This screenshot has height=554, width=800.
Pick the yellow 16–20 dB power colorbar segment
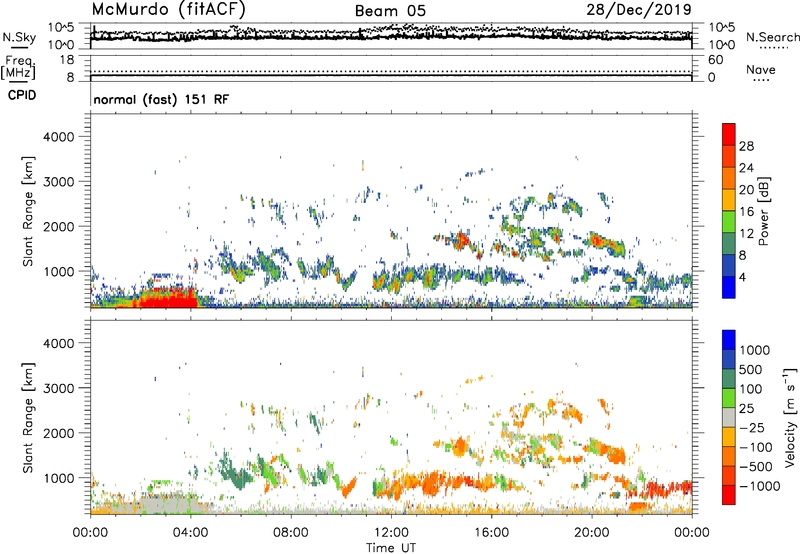point(729,200)
